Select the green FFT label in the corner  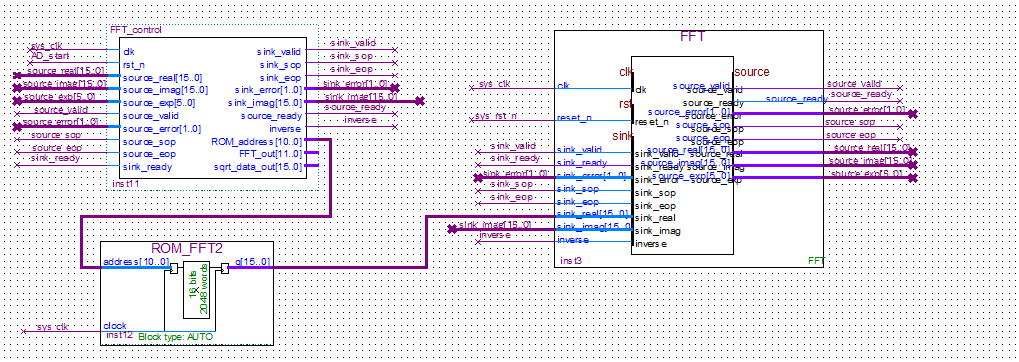816,261
